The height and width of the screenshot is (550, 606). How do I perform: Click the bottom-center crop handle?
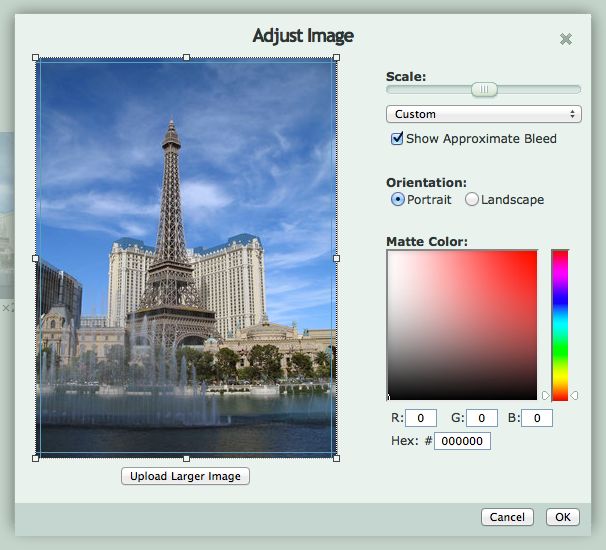[x=186, y=458]
